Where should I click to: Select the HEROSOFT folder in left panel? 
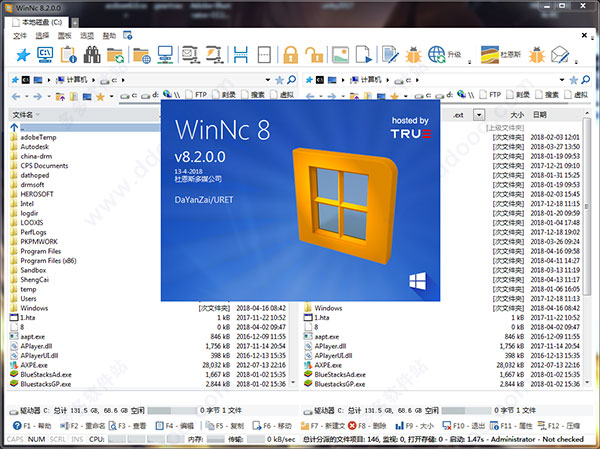pos(37,194)
